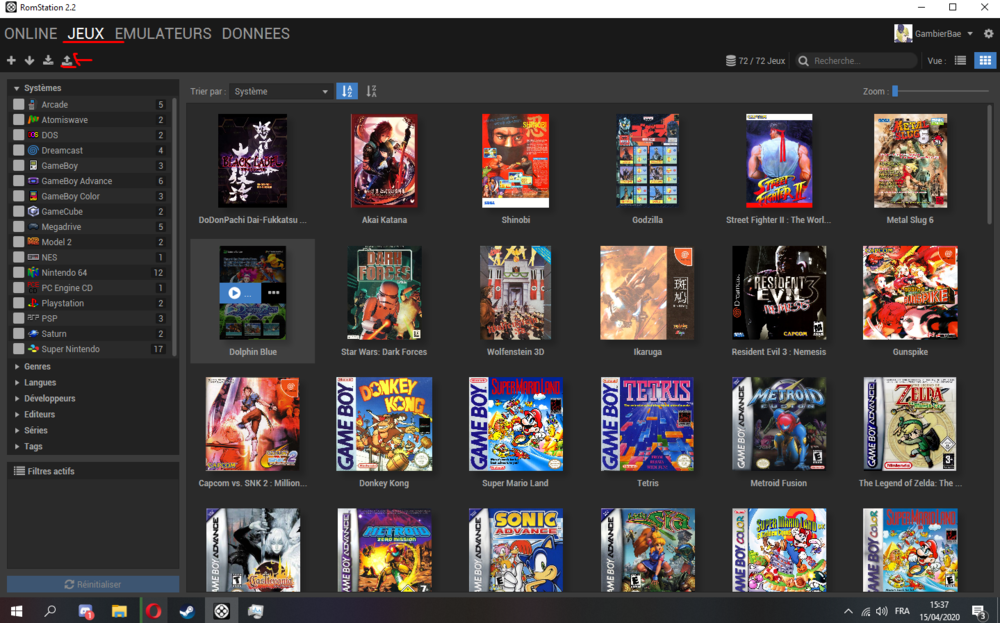Screen dimensions: 1000x623
Task: Click the plus add-game icon
Action: coord(11,61)
